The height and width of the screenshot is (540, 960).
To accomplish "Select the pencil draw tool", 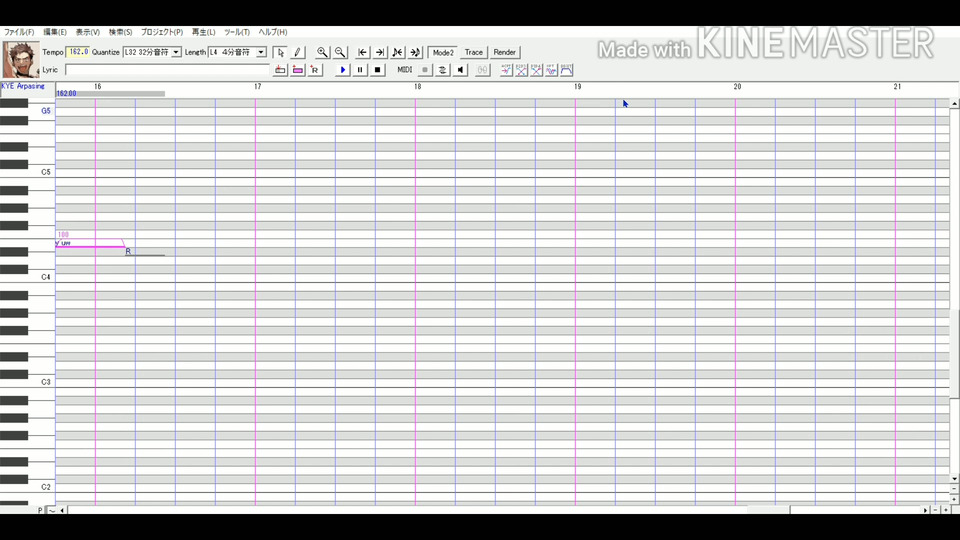I will [x=297, y=52].
